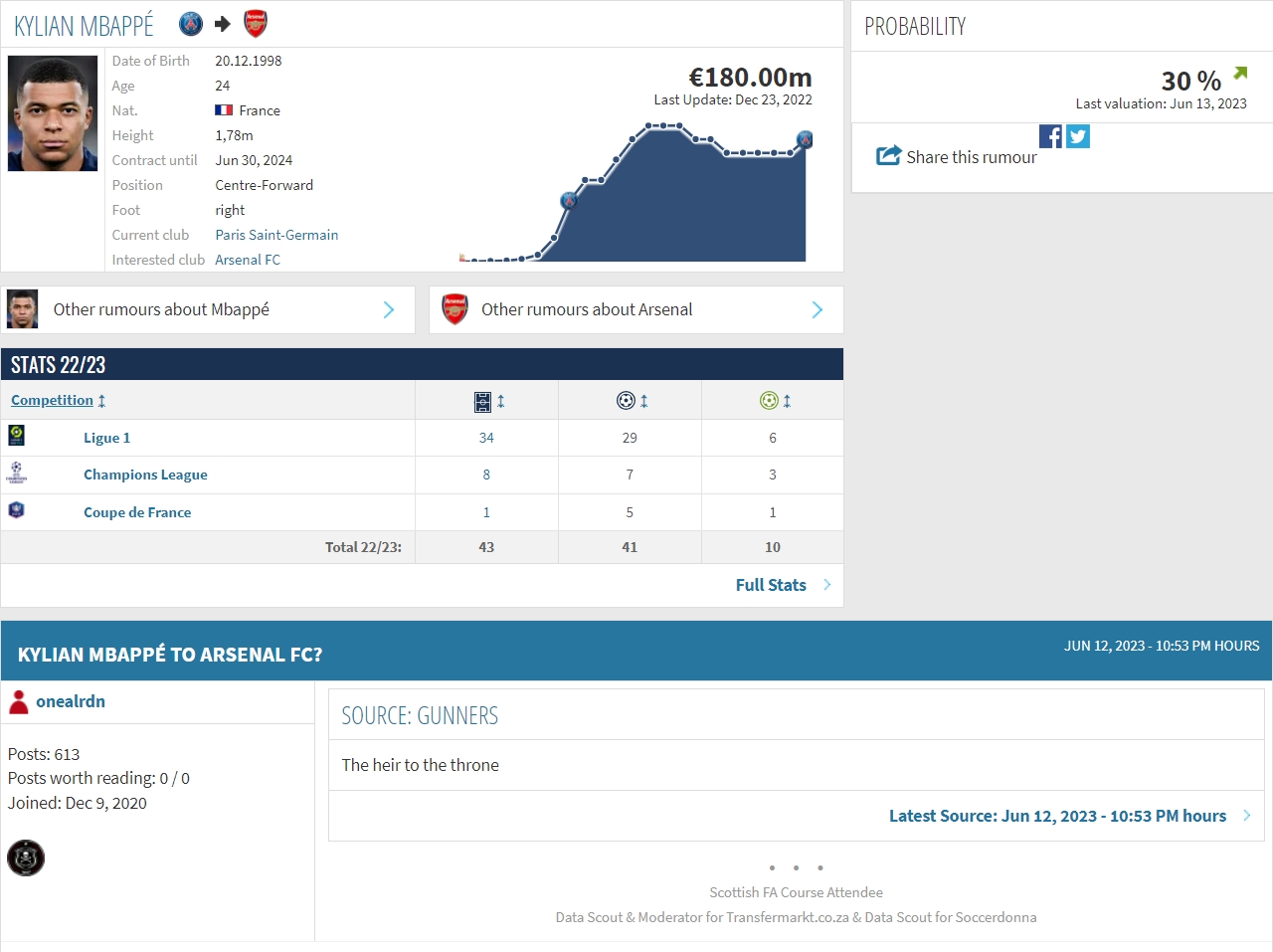Open Ligue 1 appearances value 34
1273x952 pixels.
click(486, 438)
